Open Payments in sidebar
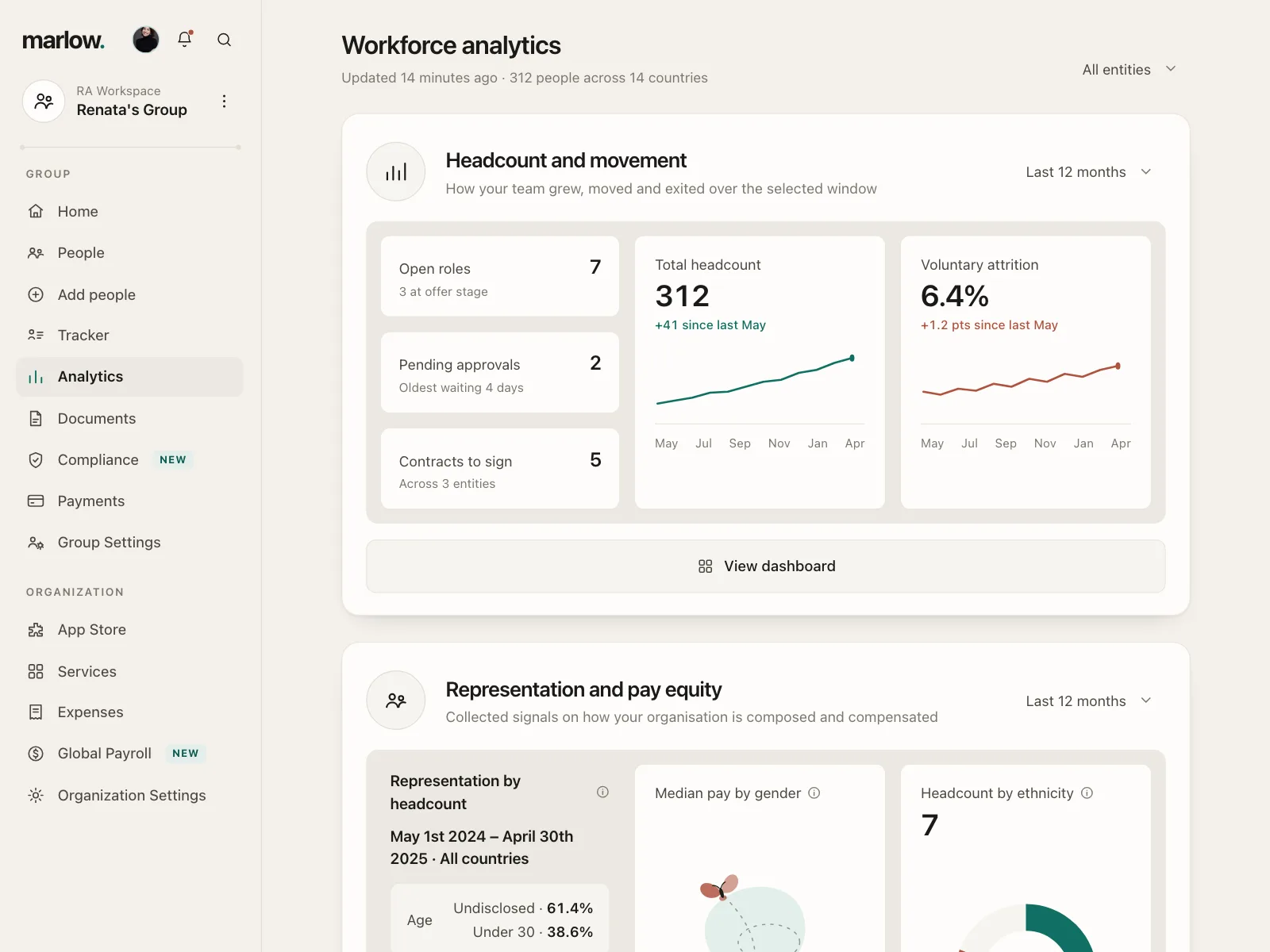Viewport: 1270px width, 952px height. point(129,501)
